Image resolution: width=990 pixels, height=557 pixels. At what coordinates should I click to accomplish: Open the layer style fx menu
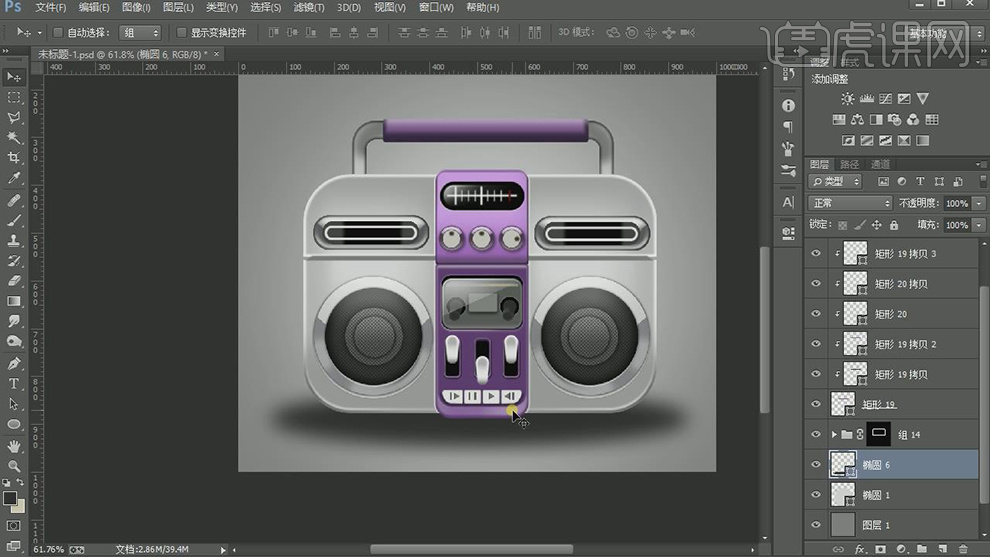(x=860, y=549)
